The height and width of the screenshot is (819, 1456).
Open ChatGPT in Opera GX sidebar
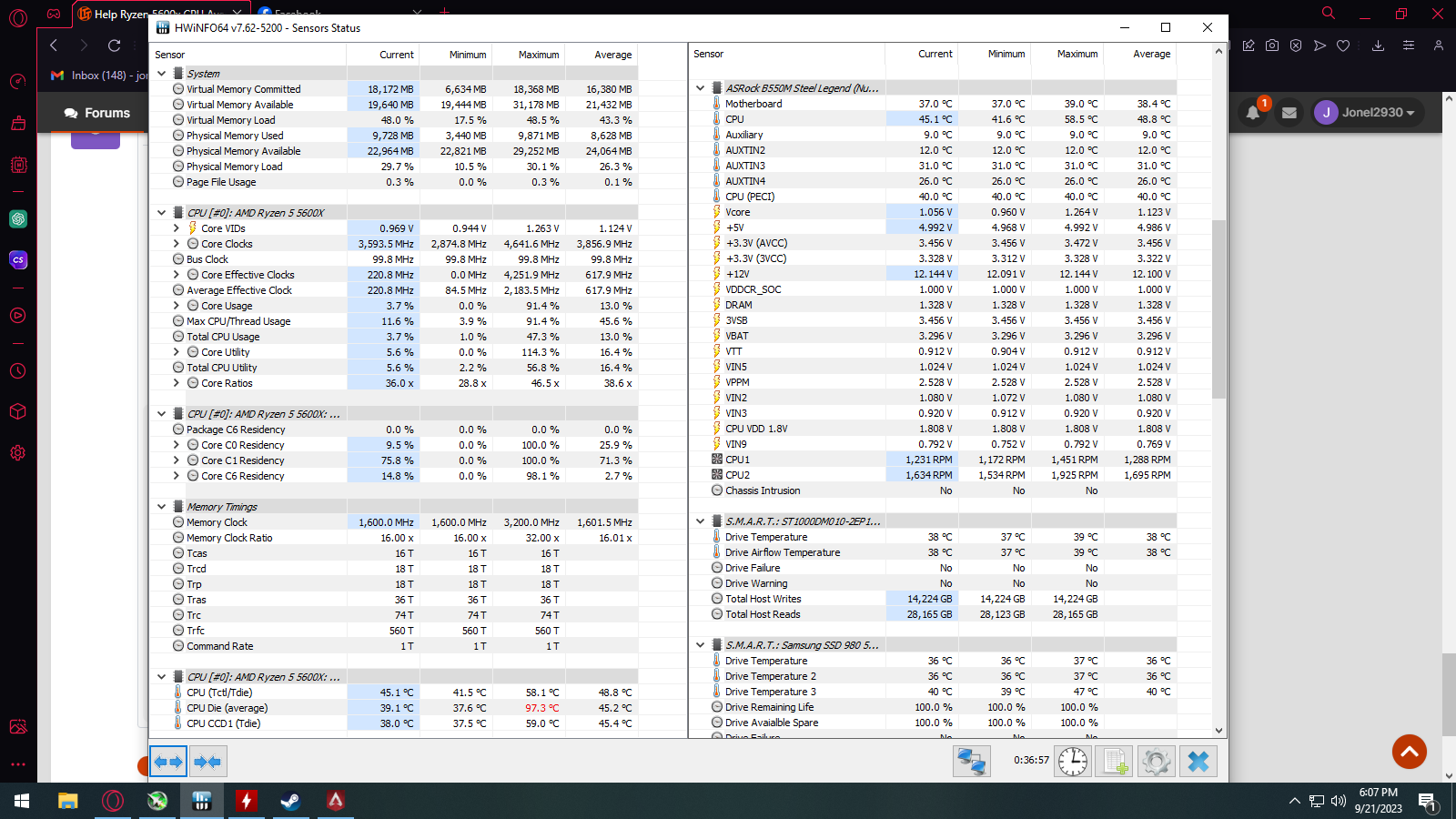point(18,218)
